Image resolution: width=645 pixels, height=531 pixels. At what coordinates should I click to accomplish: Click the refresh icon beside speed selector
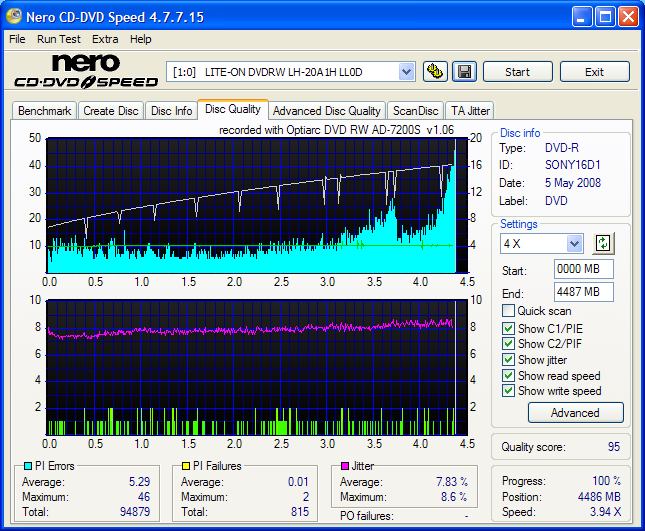coord(603,243)
